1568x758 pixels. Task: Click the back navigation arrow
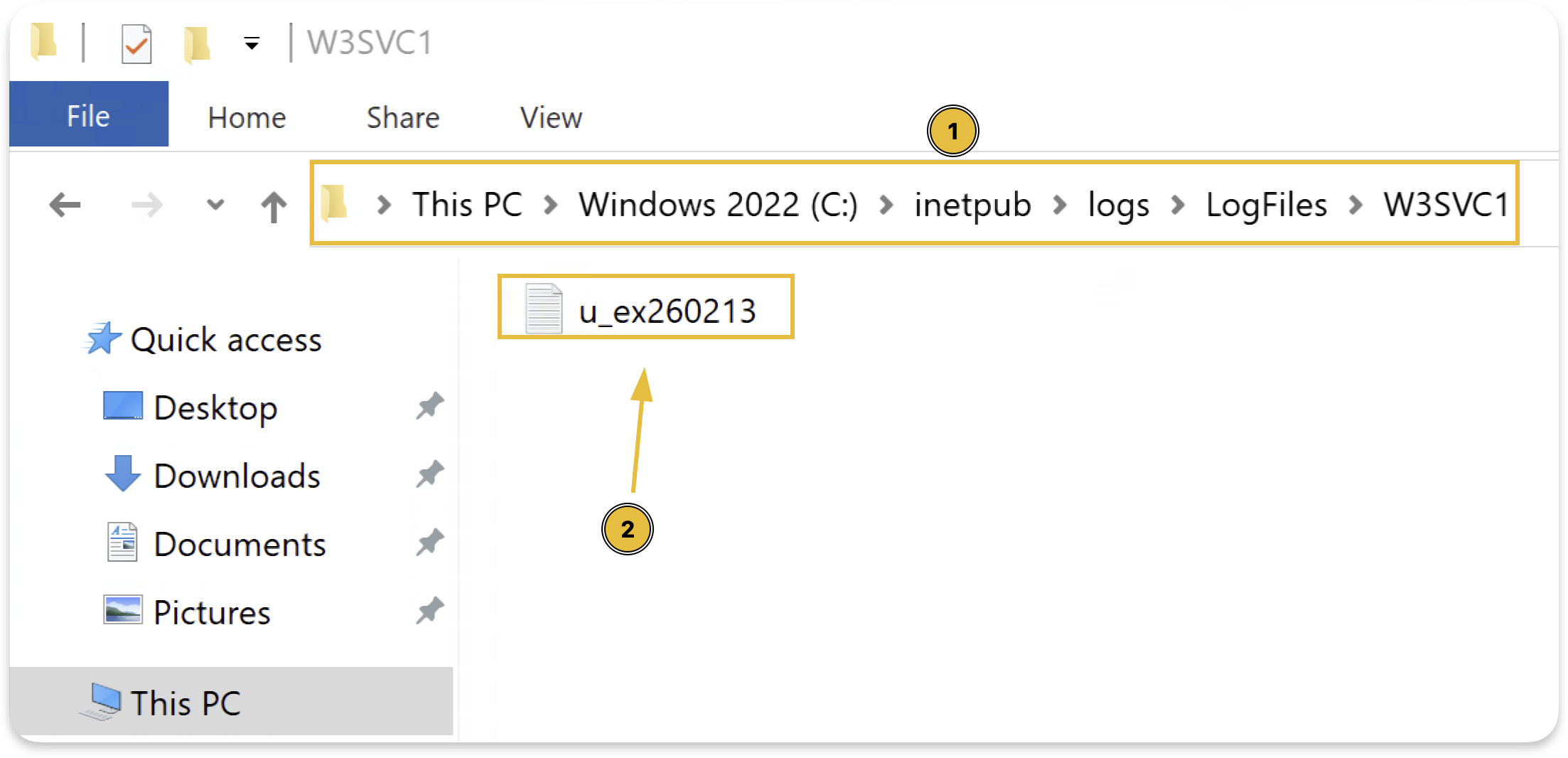tap(65, 204)
